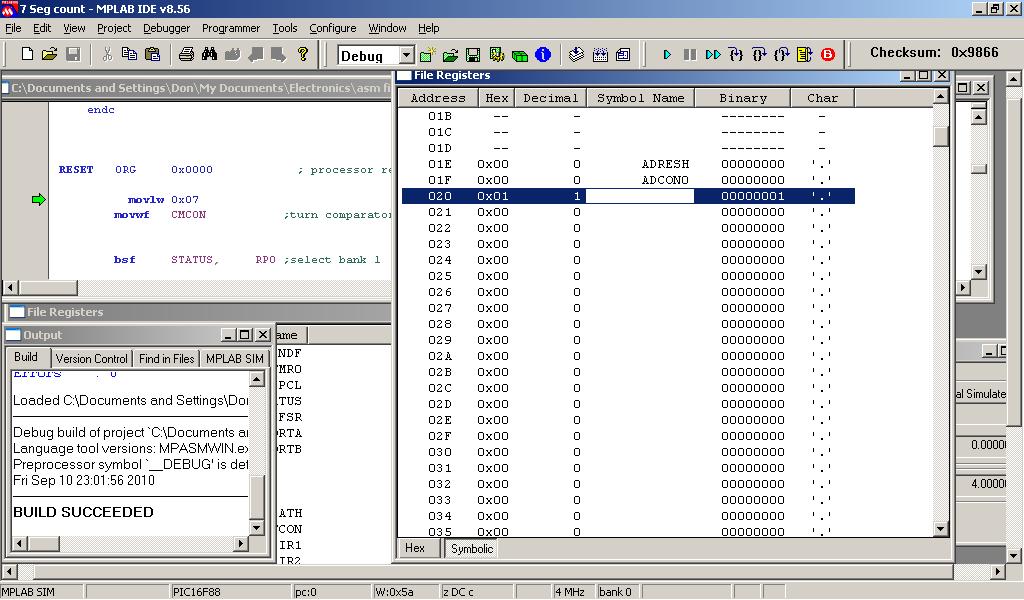Run the program with the blue play icon
This screenshot has width=1024, height=600.
pyautogui.click(x=667, y=55)
